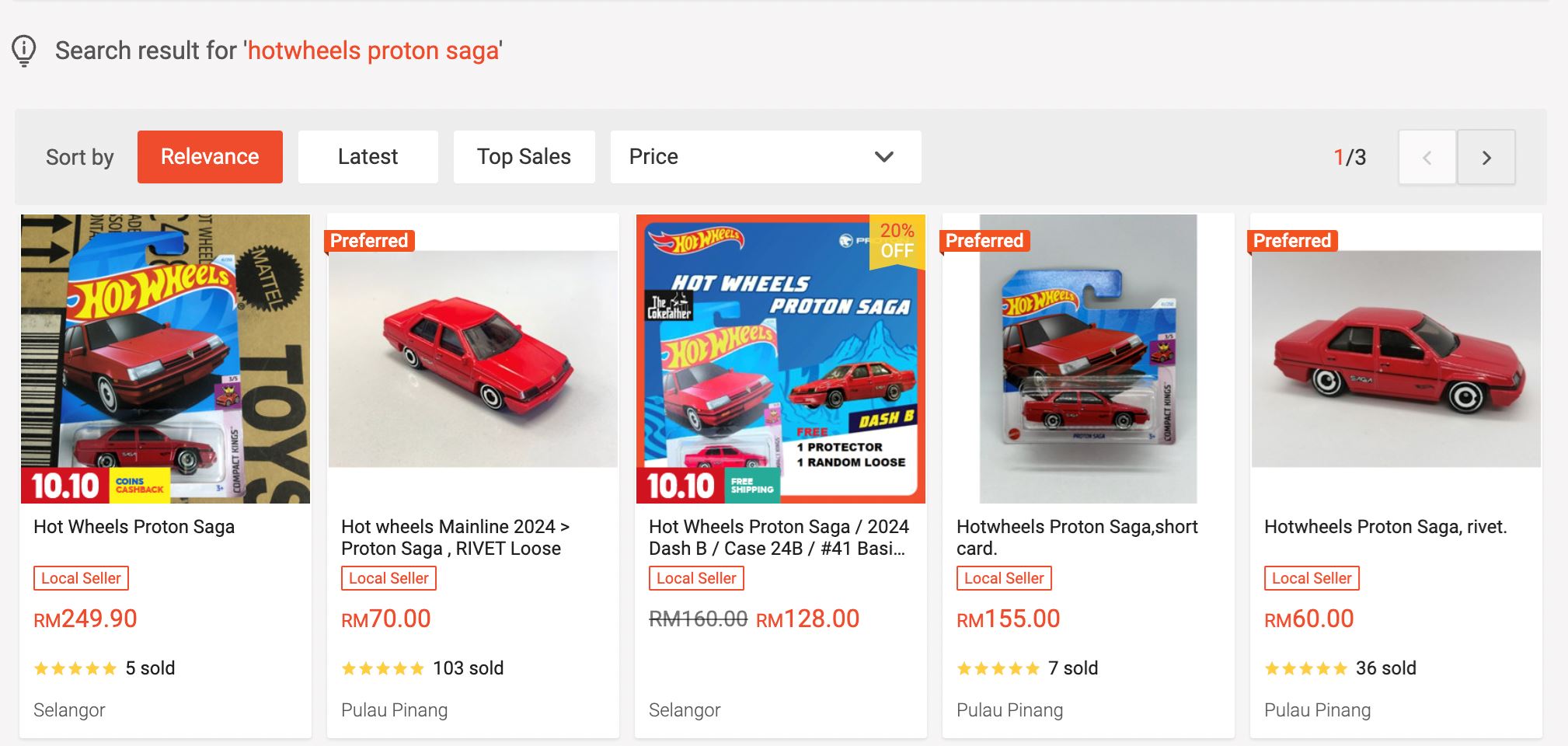The width and height of the screenshot is (1568, 746).
Task: Click the thumbnail of the Proton Saga short card
Action: [1087, 358]
